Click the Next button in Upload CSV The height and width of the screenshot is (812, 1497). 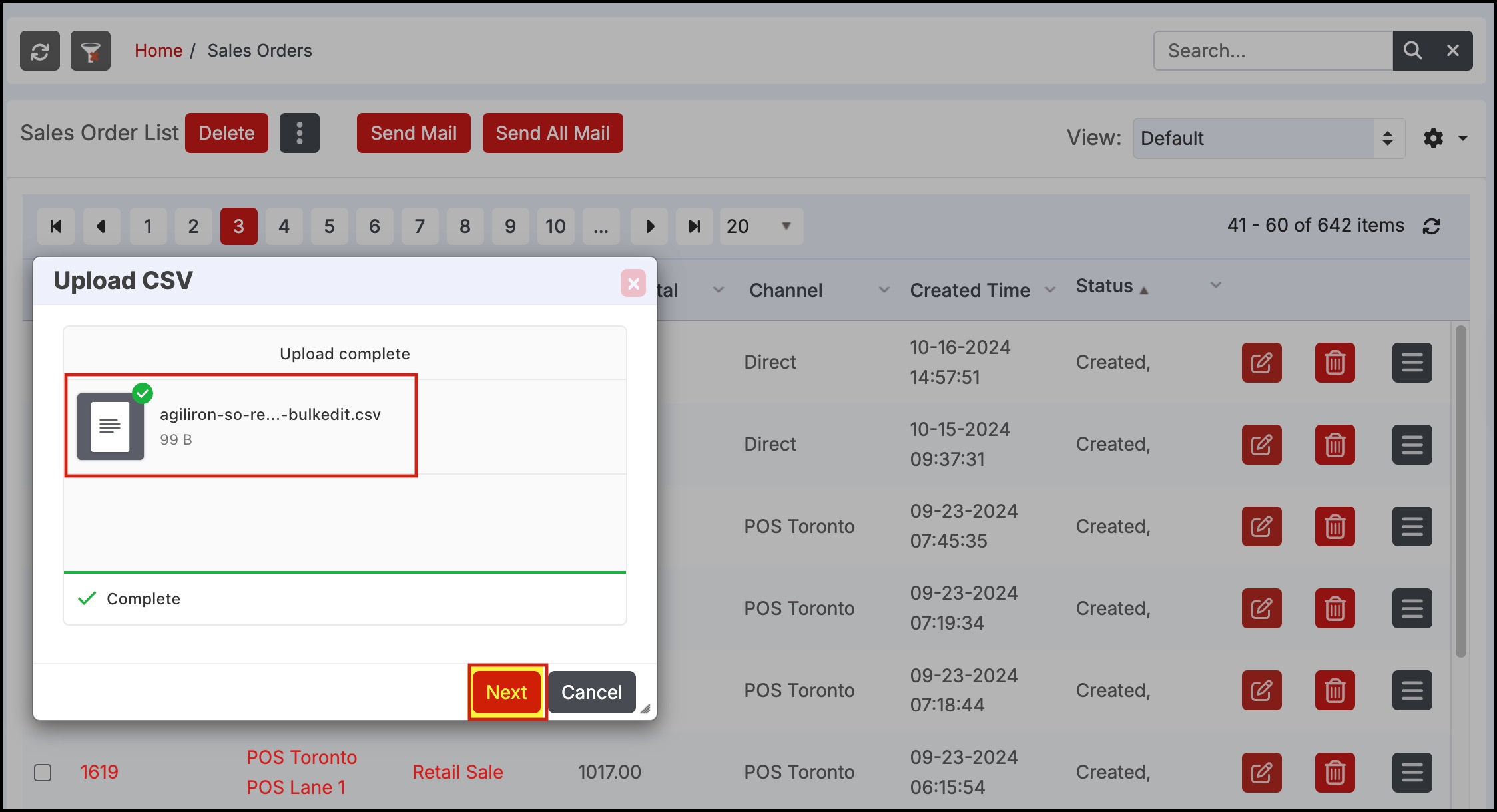pos(507,692)
